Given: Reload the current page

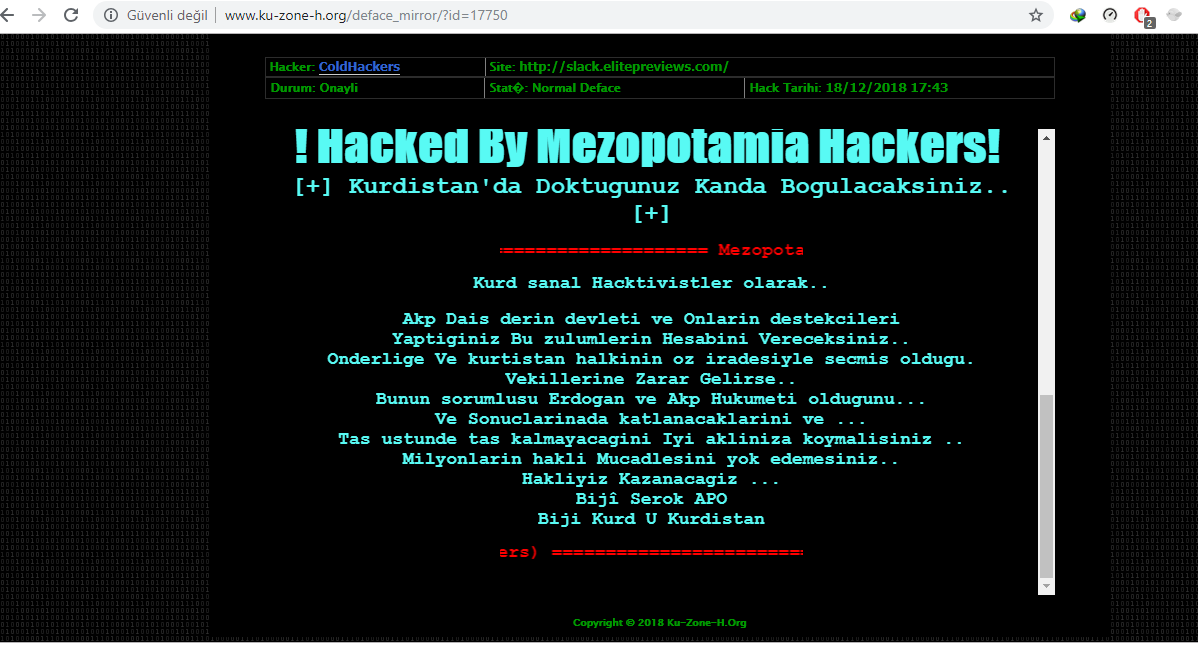Looking at the screenshot, I should point(71,15).
